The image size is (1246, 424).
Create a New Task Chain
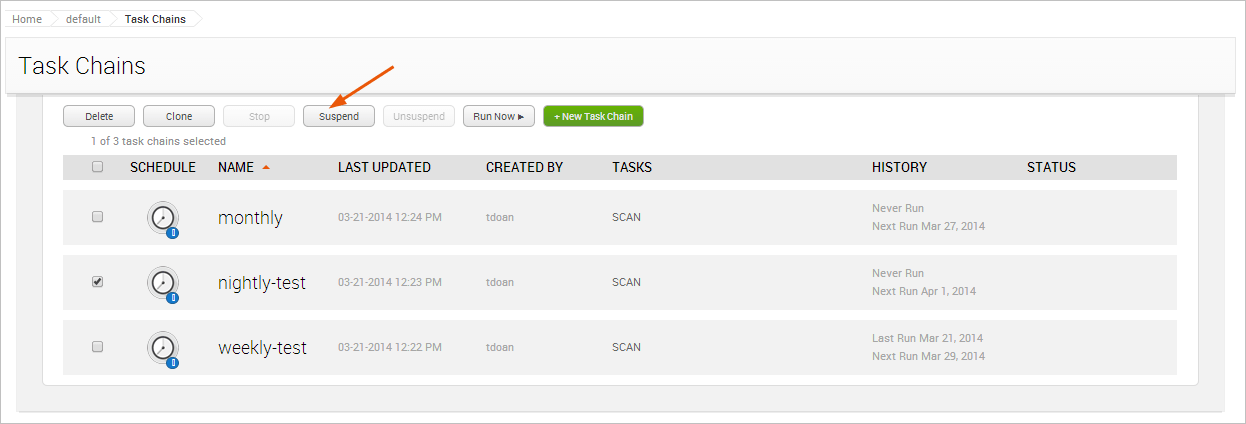click(593, 117)
